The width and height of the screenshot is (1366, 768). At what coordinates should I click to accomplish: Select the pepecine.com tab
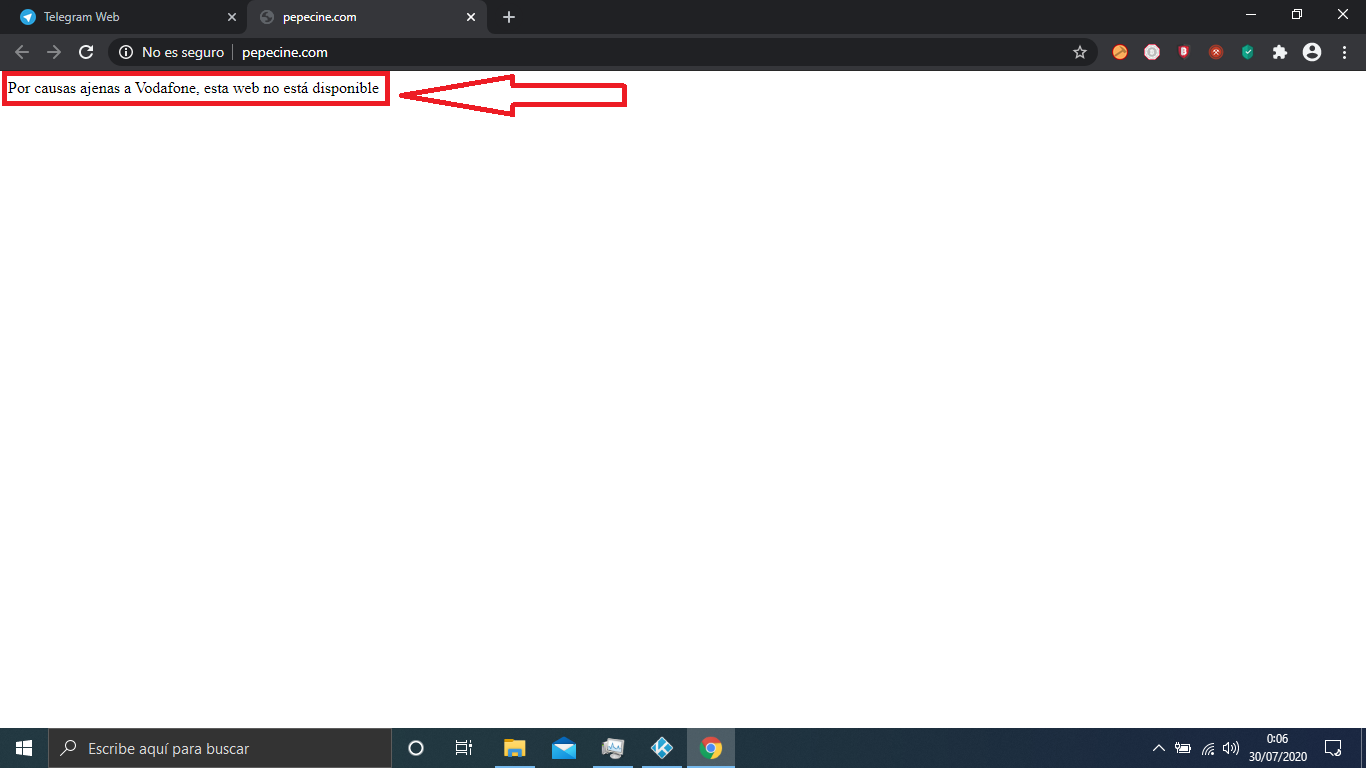click(367, 17)
